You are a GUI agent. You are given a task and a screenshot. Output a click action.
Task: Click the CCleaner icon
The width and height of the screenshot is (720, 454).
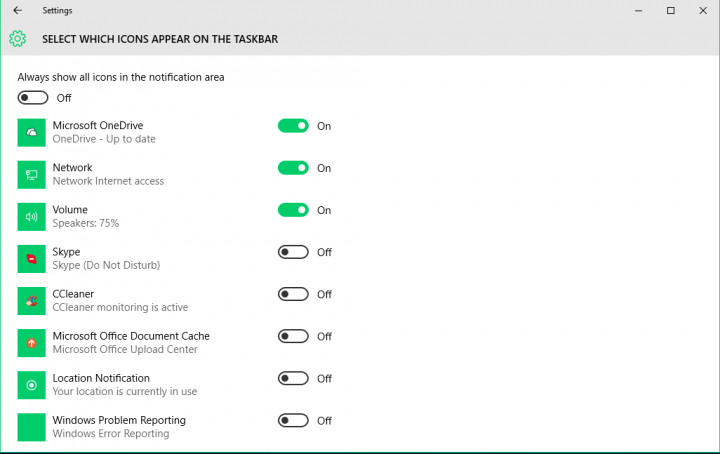(x=31, y=301)
